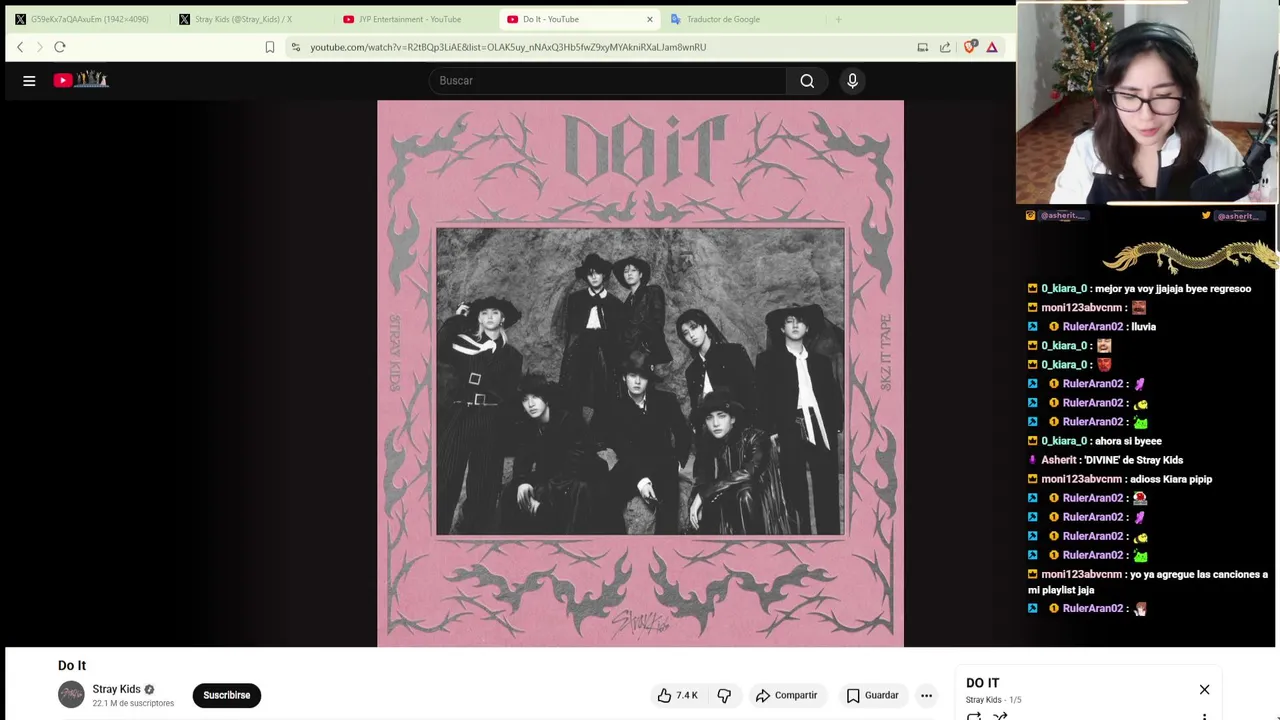Click the URL address bar
1280x720 pixels.
coord(600,47)
